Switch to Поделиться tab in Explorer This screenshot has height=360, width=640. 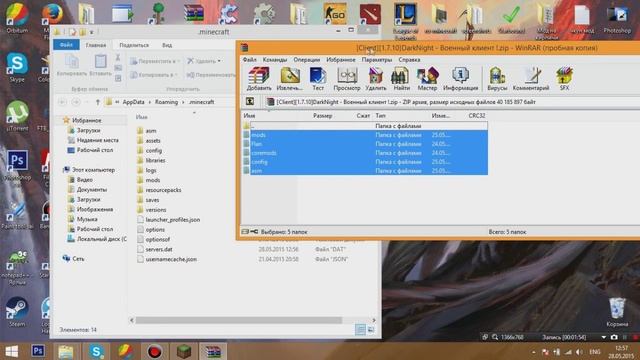point(134,45)
